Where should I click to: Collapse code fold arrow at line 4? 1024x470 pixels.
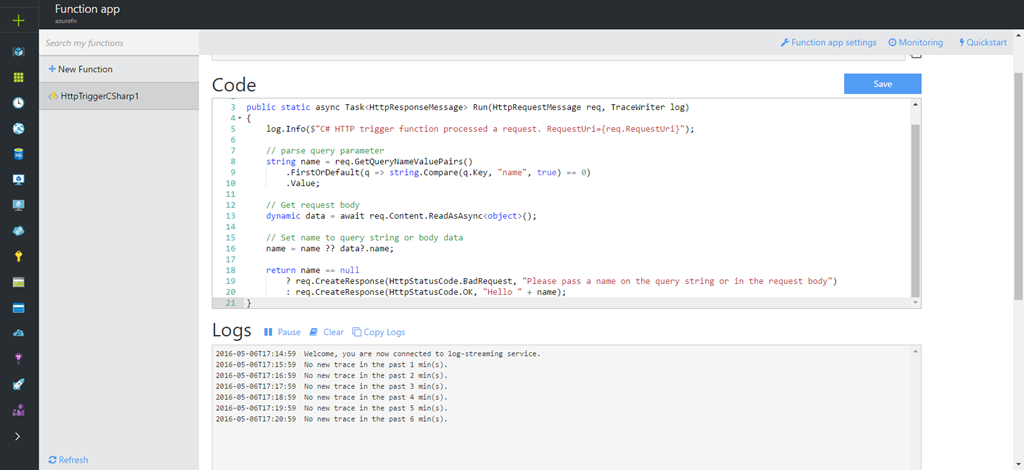(x=240, y=118)
